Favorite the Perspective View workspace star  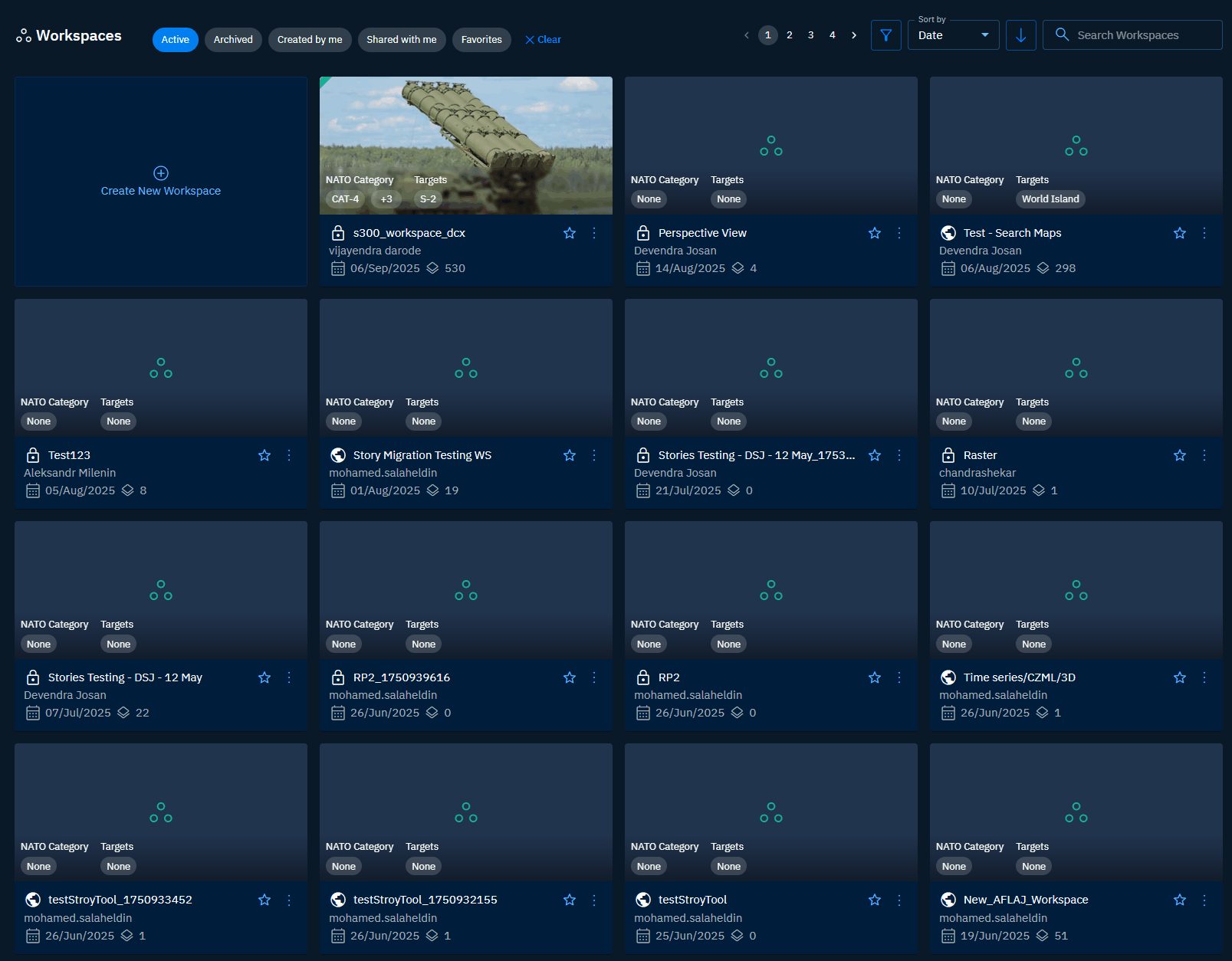pyautogui.click(x=875, y=233)
